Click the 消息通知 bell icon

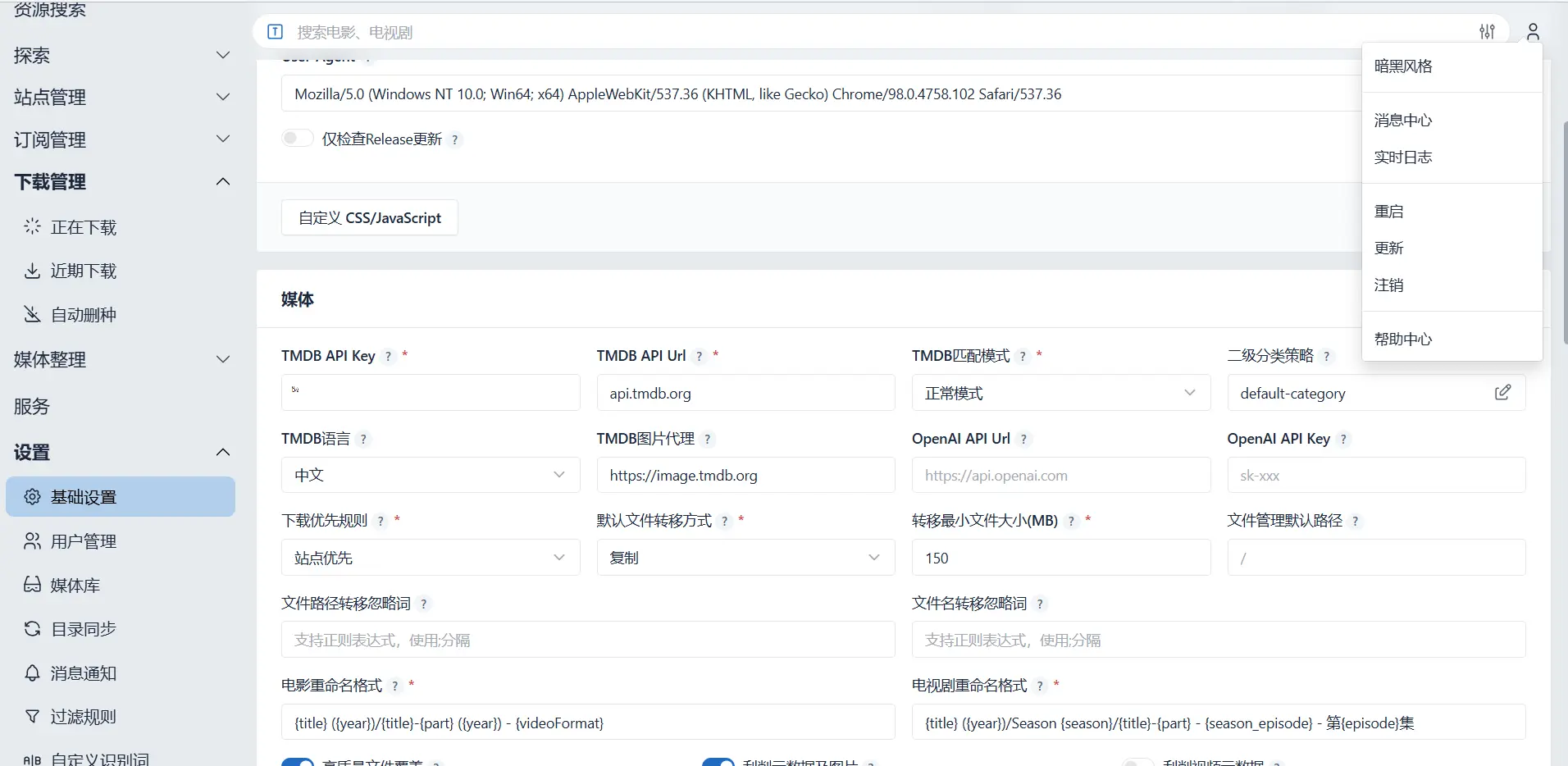[x=32, y=673]
